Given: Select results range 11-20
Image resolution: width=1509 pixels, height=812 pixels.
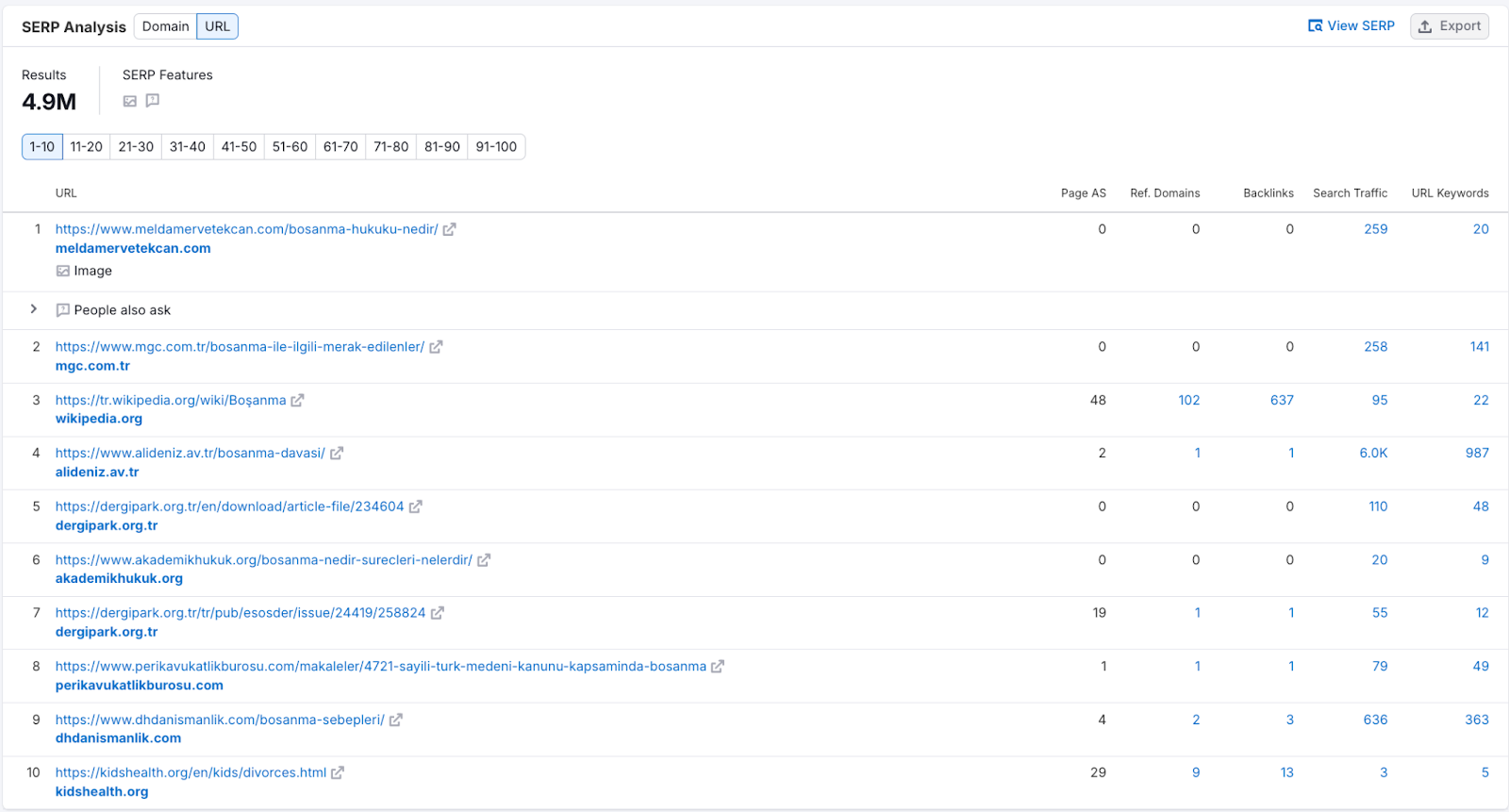Looking at the screenshot, I should [87, 147].
